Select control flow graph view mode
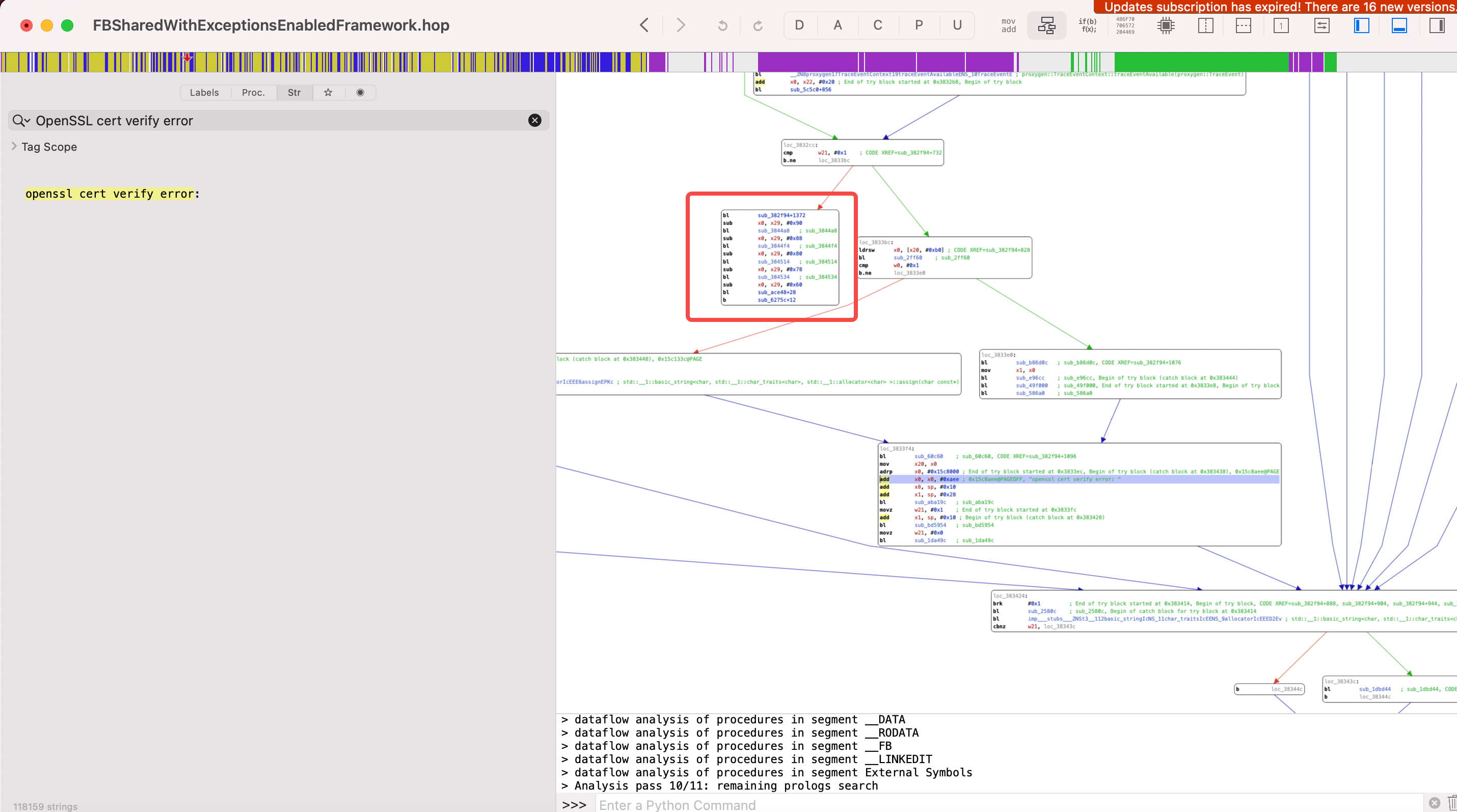This screenshot has width=1457, height=812. (x=1046, y=25)
